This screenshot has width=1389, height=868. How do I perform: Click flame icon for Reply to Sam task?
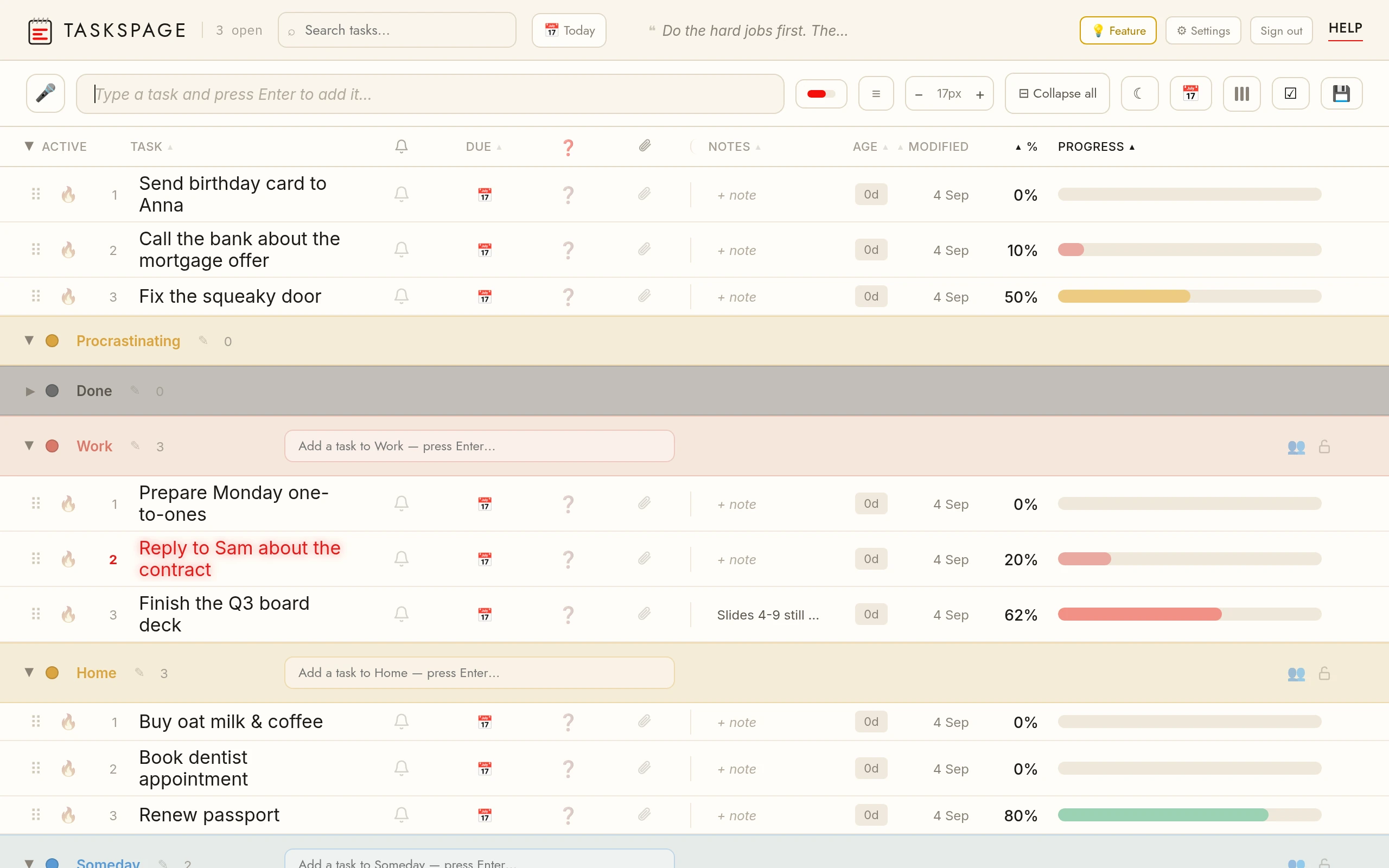pyautogui.click(x=68, y=559)
